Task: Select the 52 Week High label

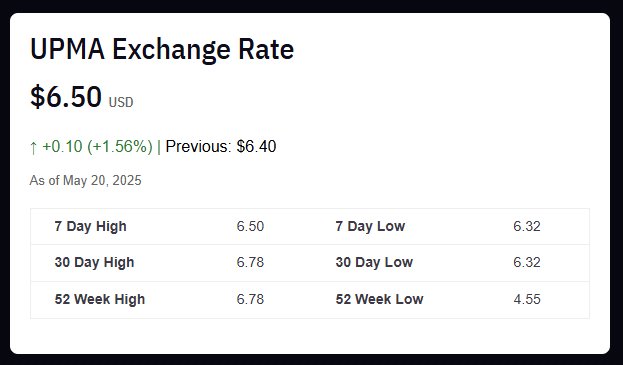Action: [x=100, y=299]
